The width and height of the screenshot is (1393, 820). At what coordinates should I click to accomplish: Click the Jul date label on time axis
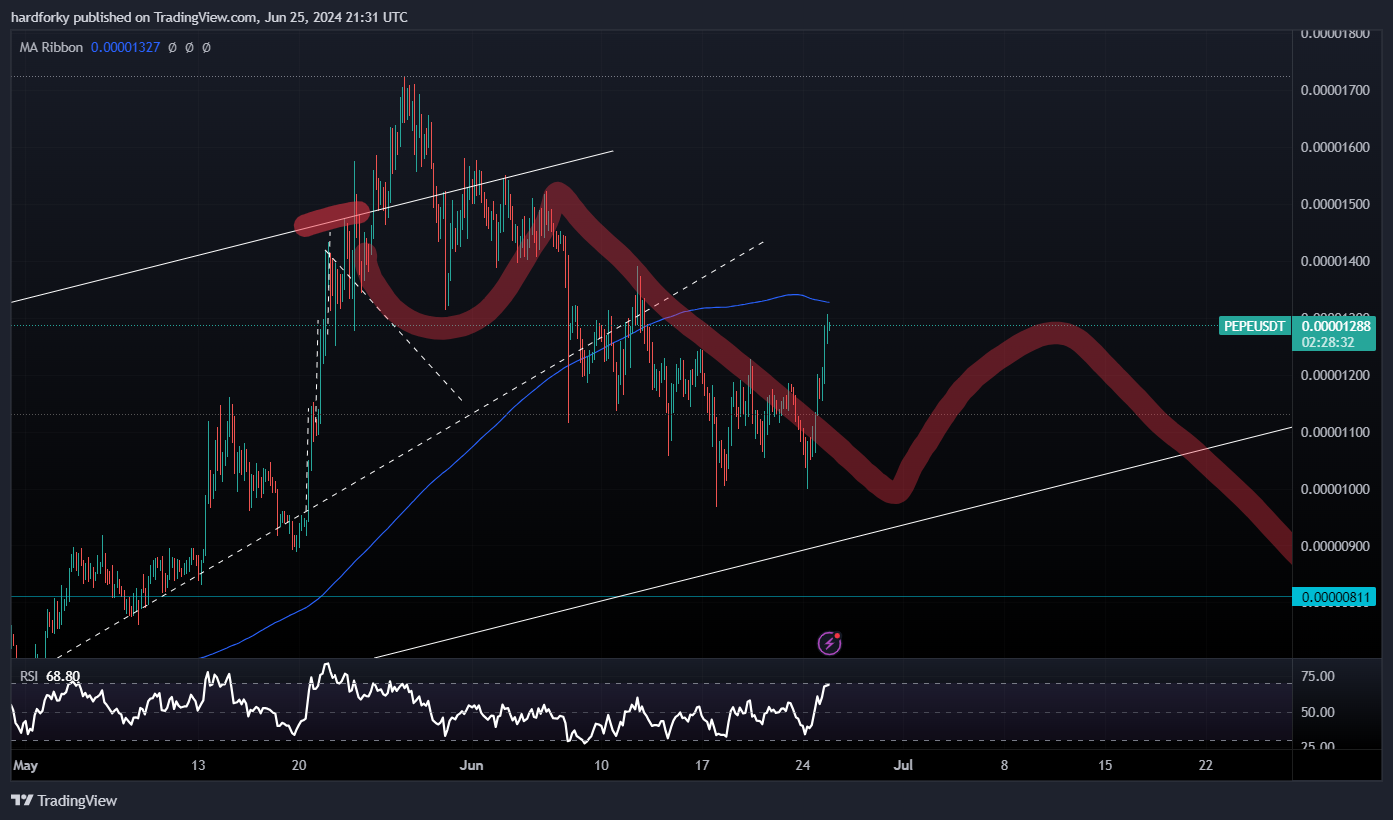903,766
